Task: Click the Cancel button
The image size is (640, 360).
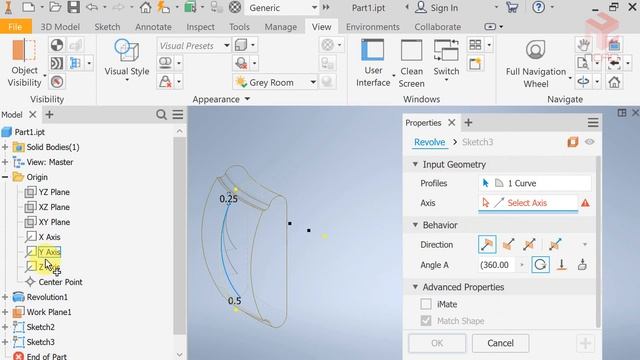Action: [500, 343]
